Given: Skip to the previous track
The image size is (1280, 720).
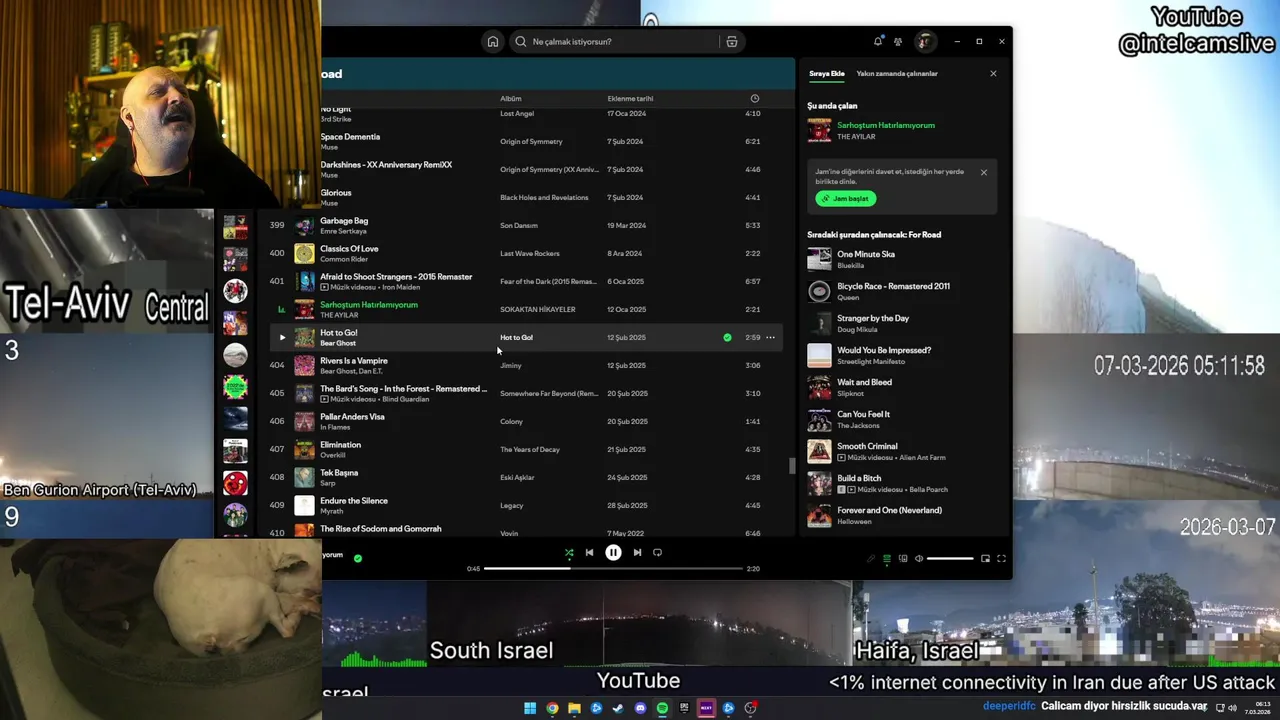Looking at the screenshot, I should [x=589, y=552].
